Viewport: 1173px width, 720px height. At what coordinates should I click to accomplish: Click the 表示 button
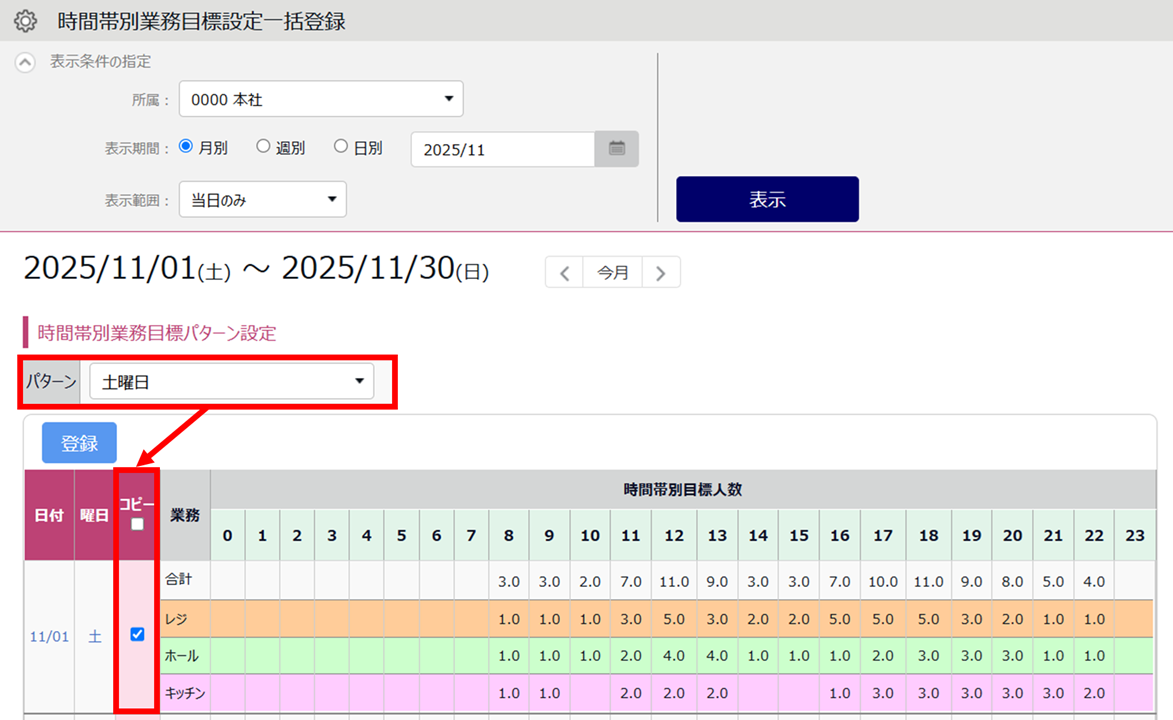click(767, 199)
